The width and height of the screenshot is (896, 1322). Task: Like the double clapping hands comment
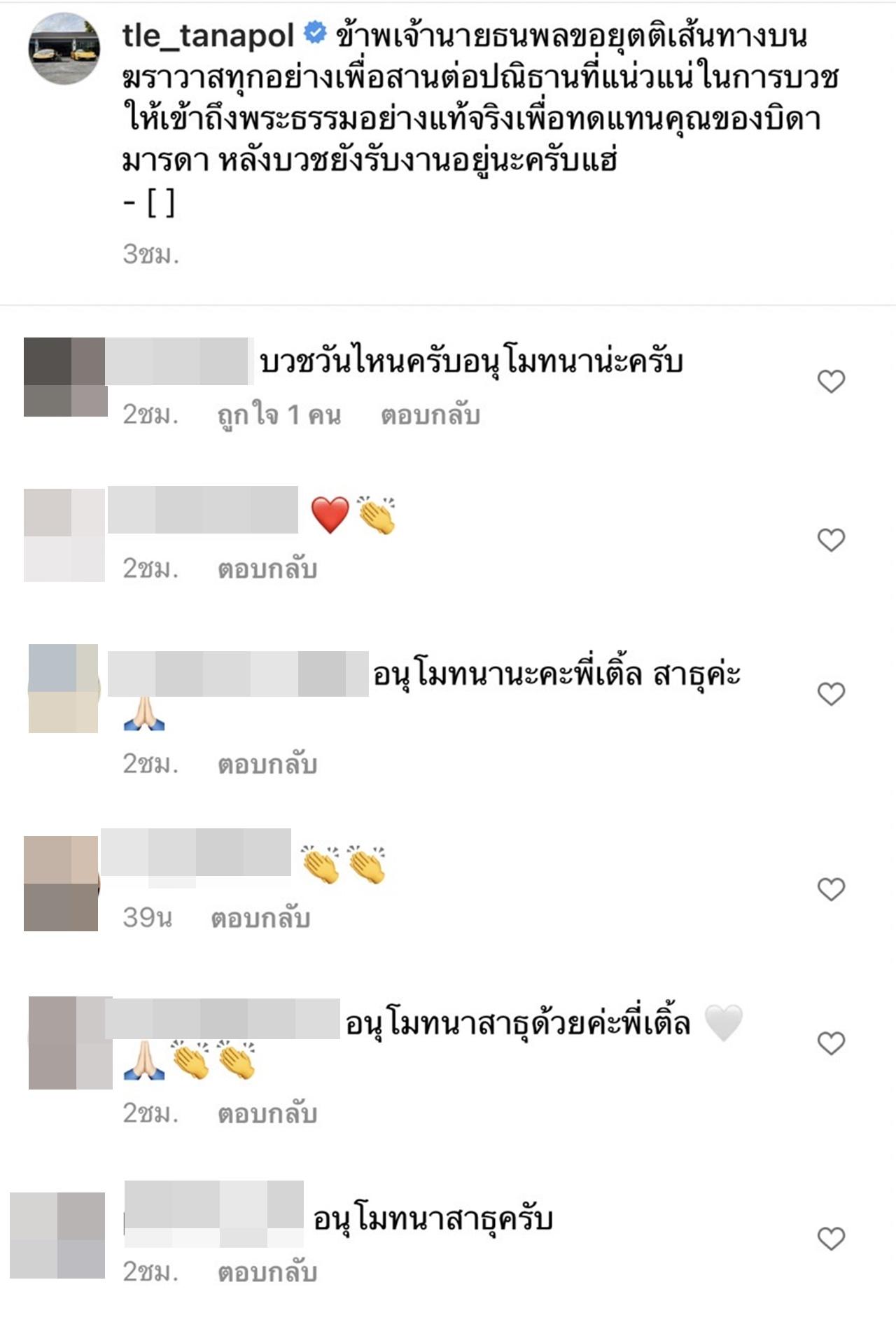[x=831, y=890]
